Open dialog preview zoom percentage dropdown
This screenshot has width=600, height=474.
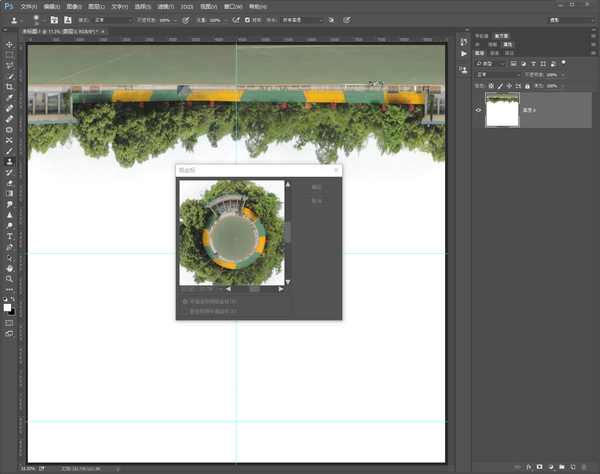tap(220, 289)
